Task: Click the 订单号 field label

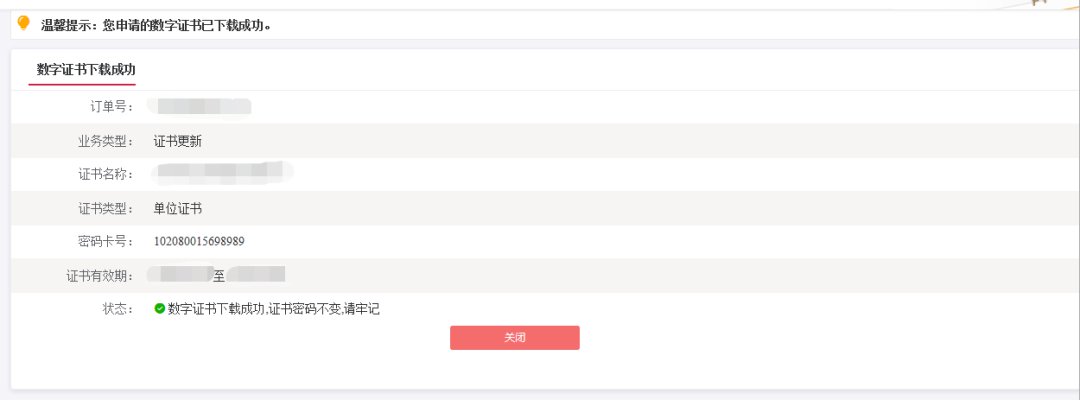Action: [111, 106]
